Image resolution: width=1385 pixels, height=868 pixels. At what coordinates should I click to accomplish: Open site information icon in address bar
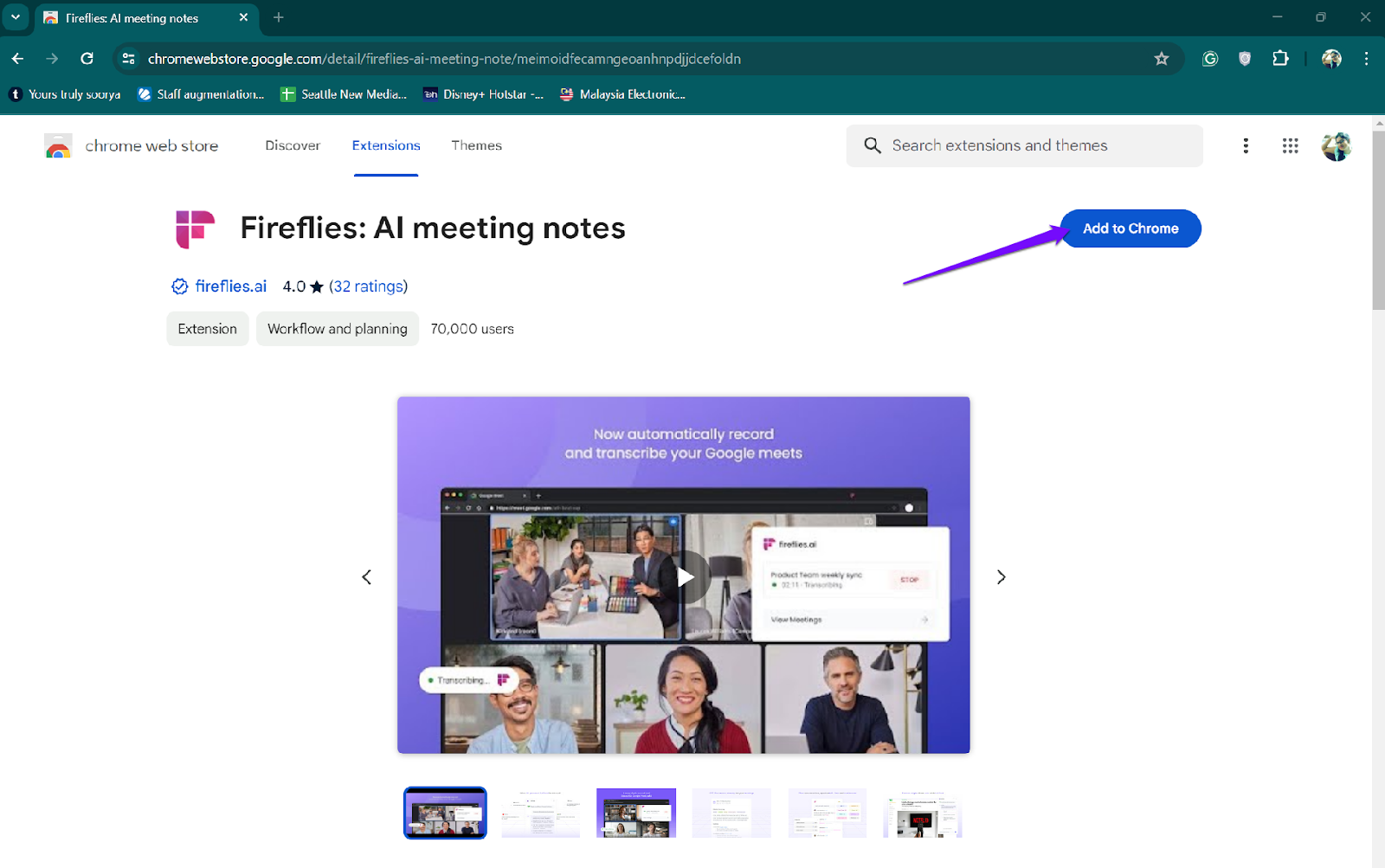pyautogui.click(x=129, y=59)
